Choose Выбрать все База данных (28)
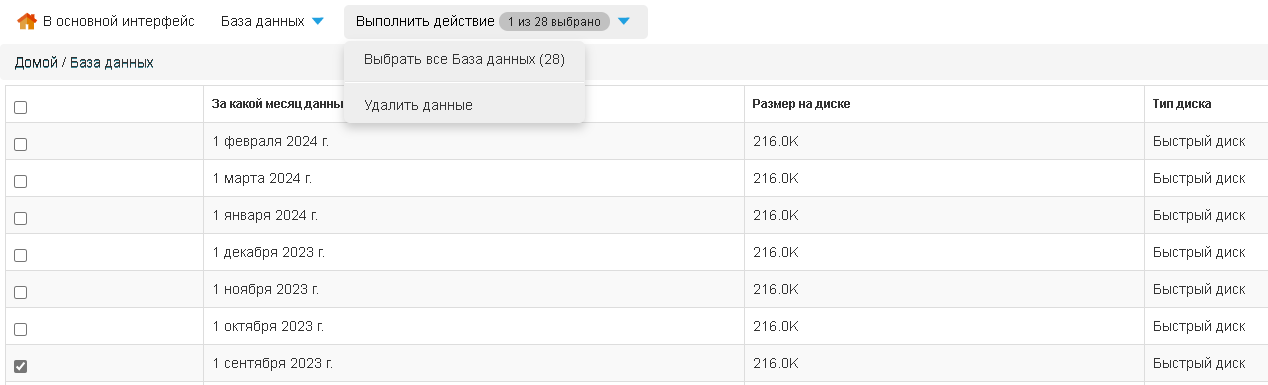Viewport: 1268px width, 385px height. tap(464, 60)
